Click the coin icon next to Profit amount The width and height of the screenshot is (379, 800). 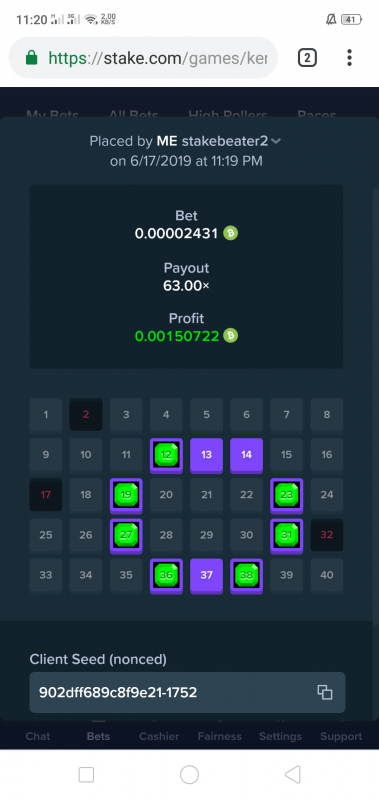point(231,336)
